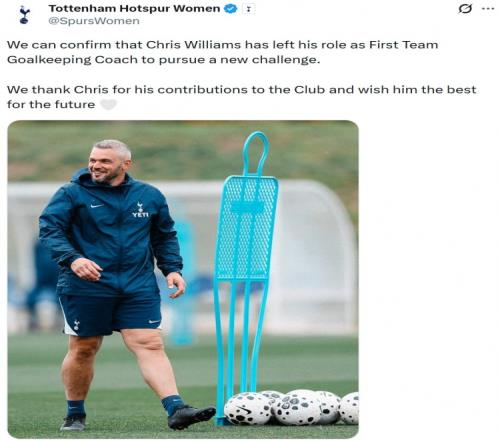Click the Nike swoosh on the shorts
The image size is (500, 440).
[154, 321]
